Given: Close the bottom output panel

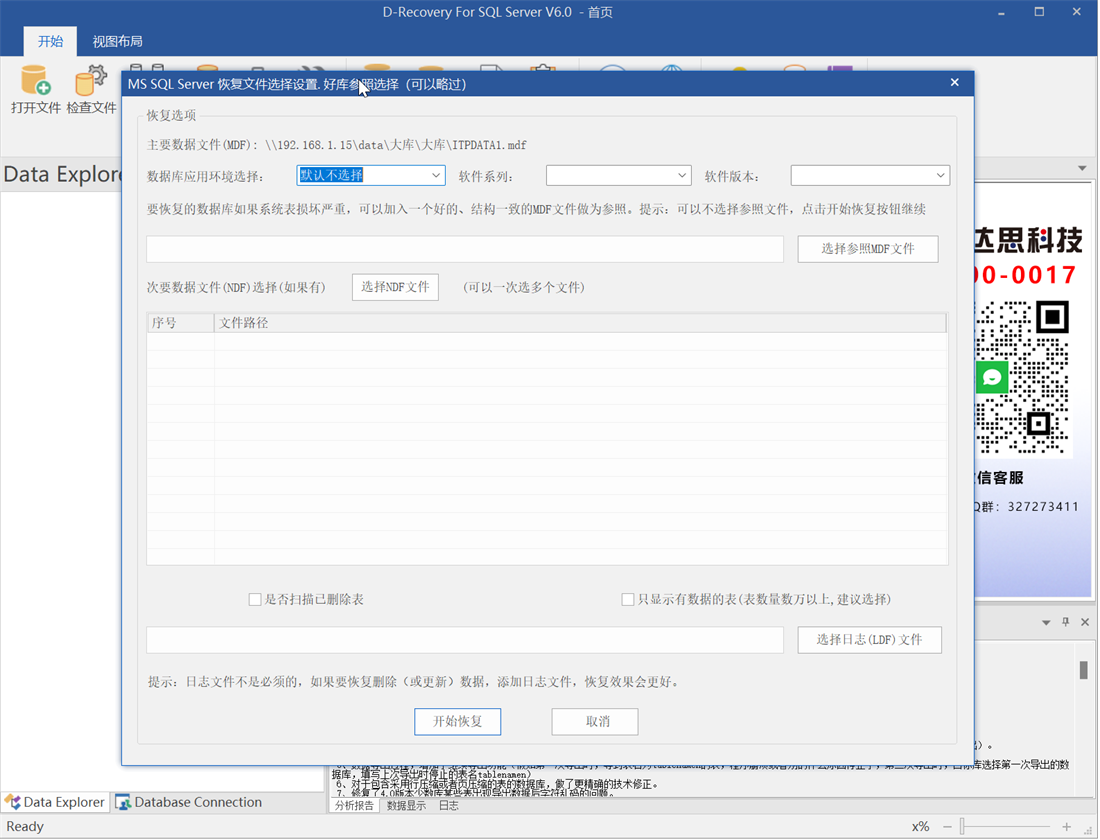Looking at the screenshot, I should click(1085, 622).
